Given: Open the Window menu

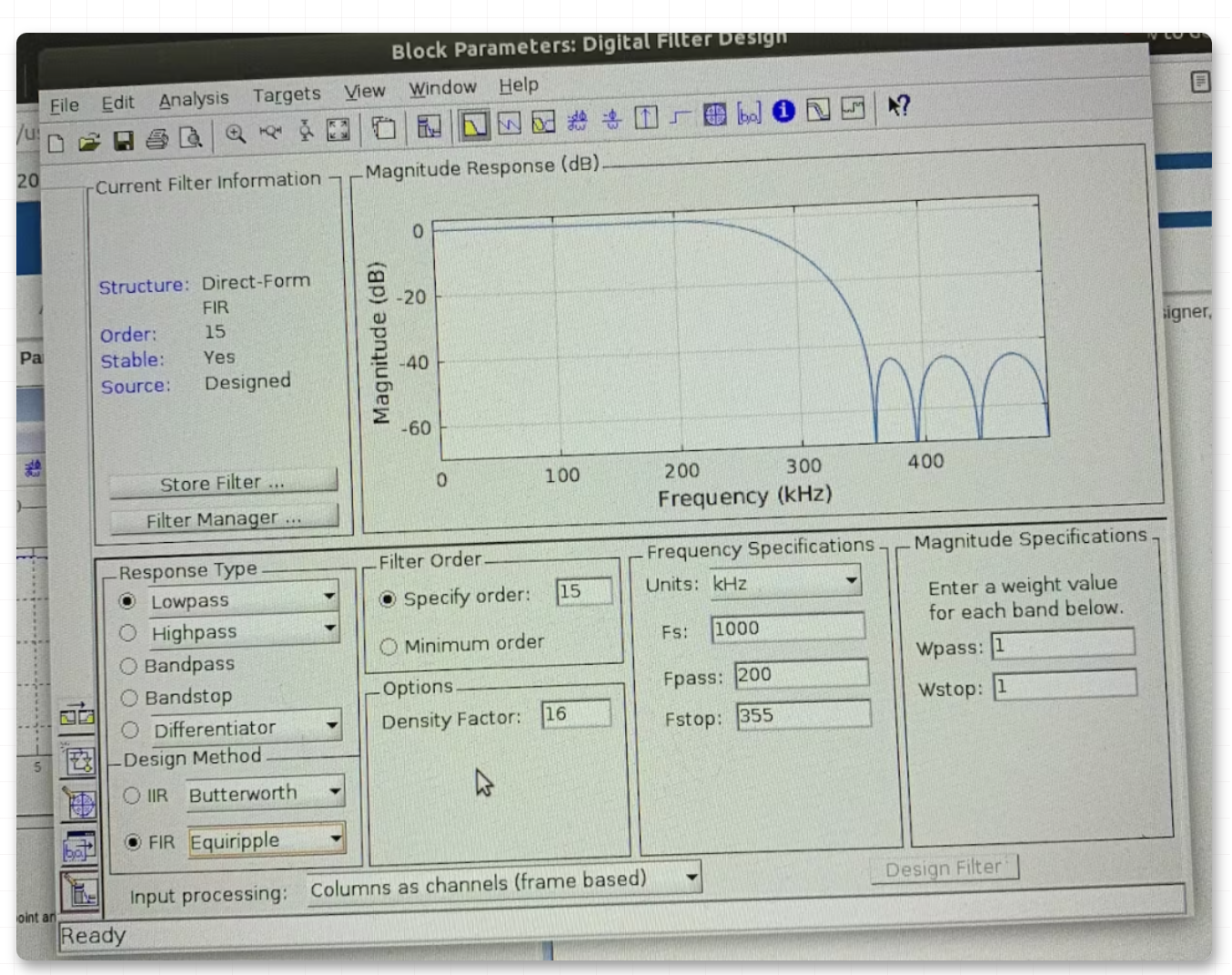Looking at the screenshot, I should tap(442, 88).
